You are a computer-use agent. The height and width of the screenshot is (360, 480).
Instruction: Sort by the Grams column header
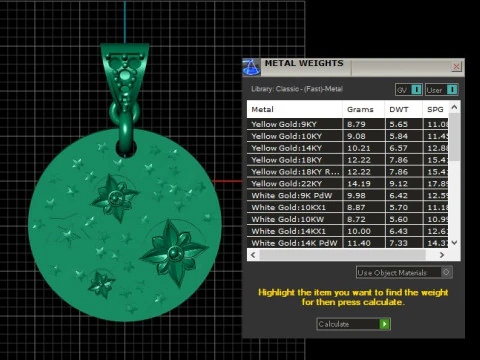tap(364, 109)
